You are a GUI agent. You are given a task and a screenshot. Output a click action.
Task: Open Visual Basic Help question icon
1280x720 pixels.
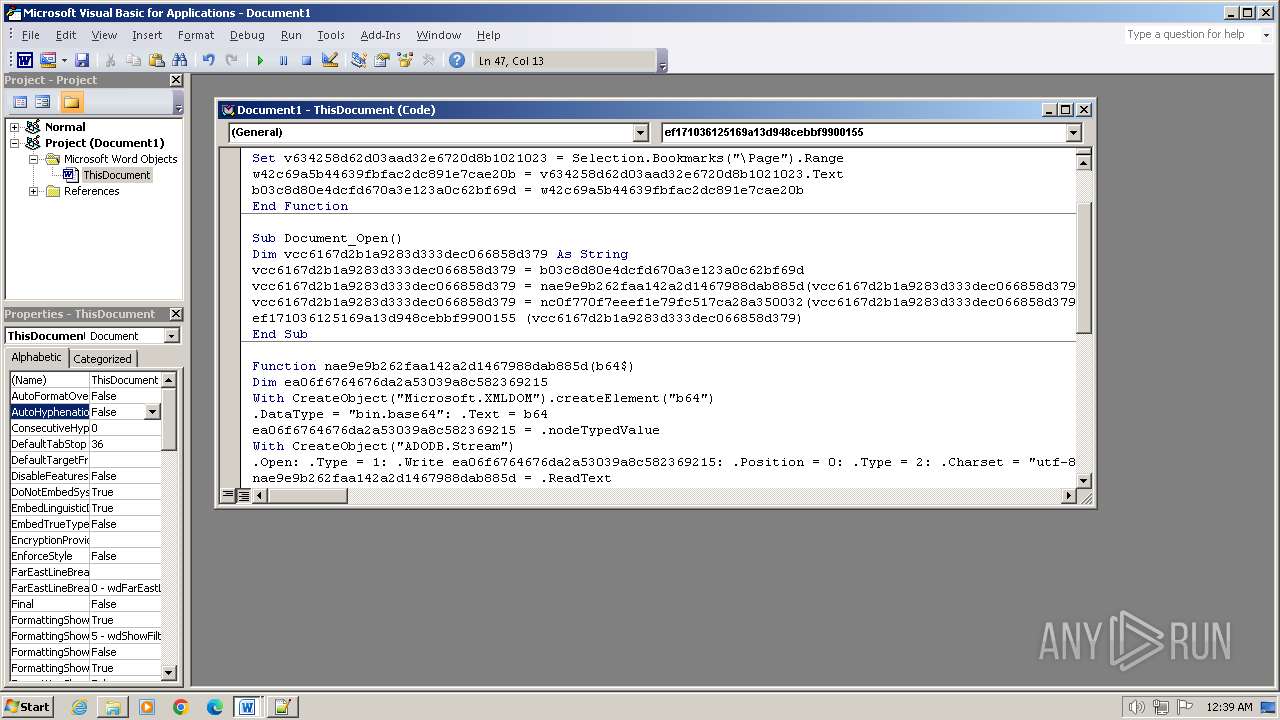[457, 60]
